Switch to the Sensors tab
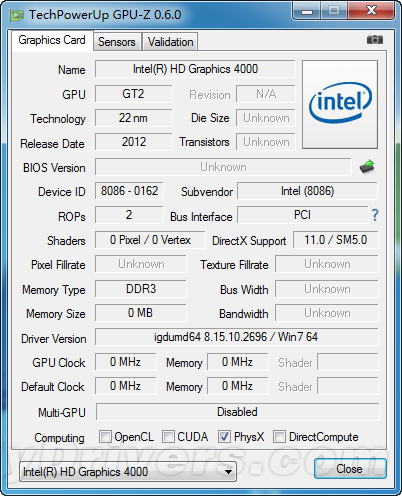The height and width of the screenshot is (496, 402). (117, 42)
